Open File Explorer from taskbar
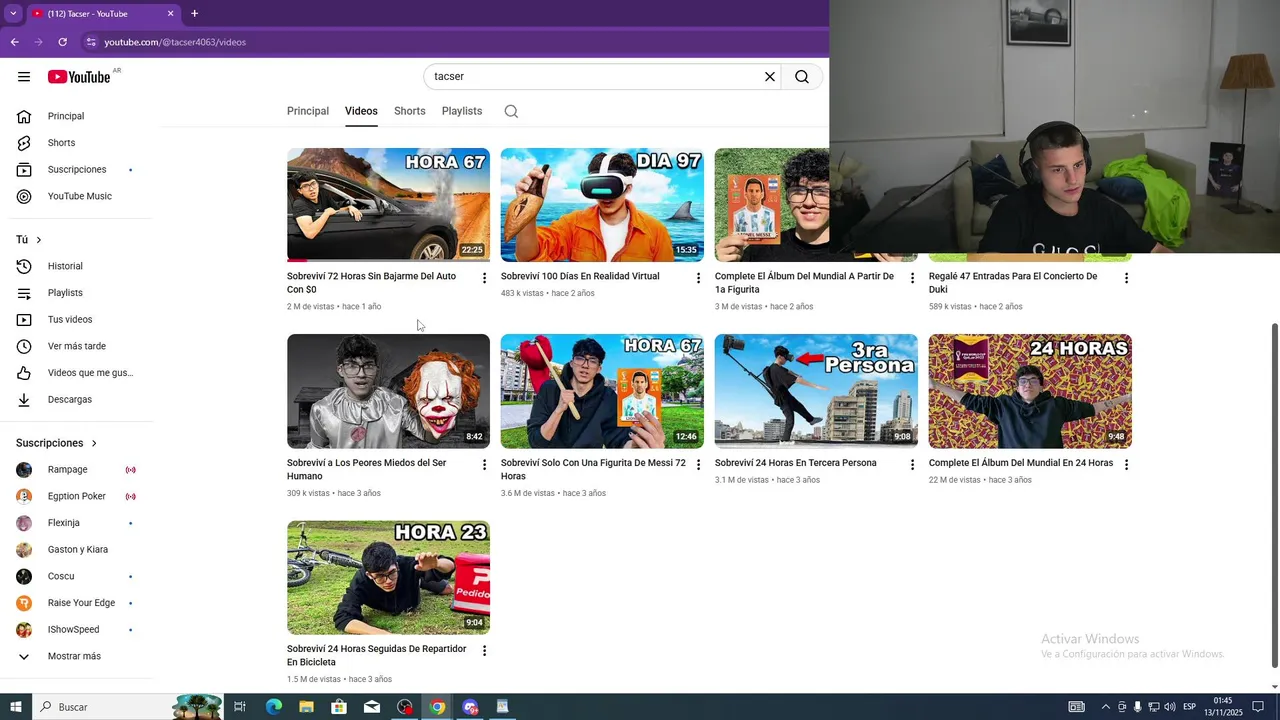This screenshot has height=720, width=1280. click(306, 707)
